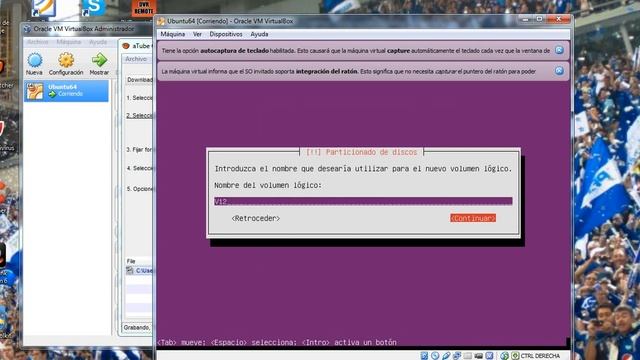The height and width of the screenshot is (360, 640).
Task: Click the USB devices status icon
Action: pyautogui.click(x=446, y=356)
